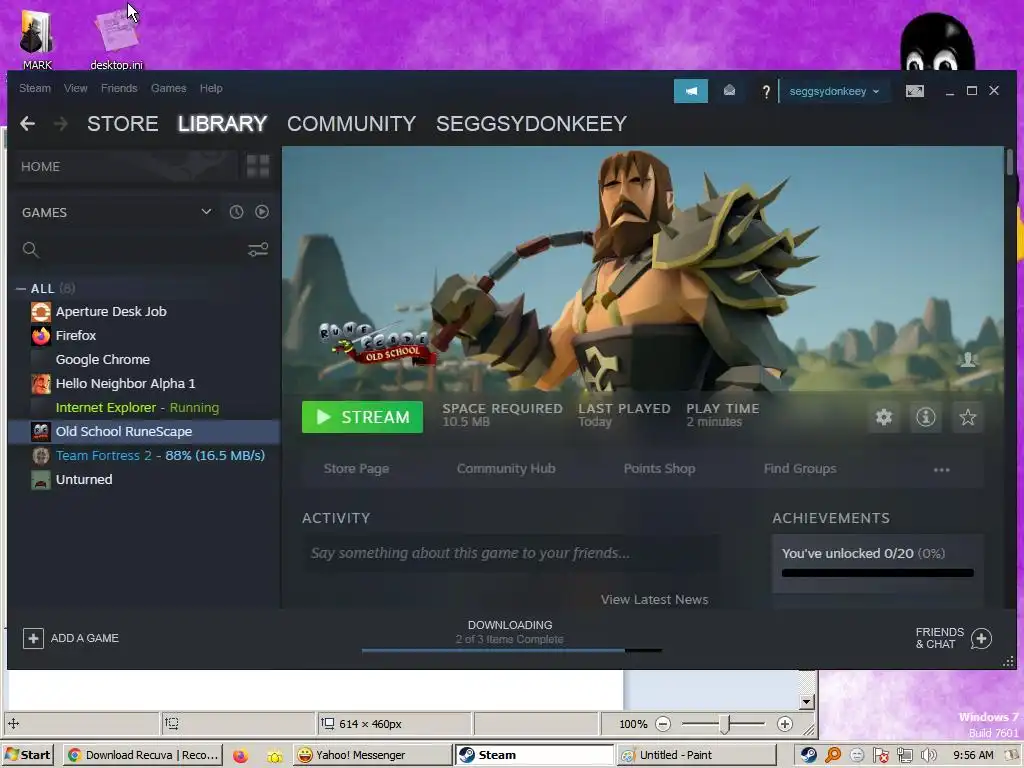Open the Find Groups link
The height and width of the screenshot is (768, 1024).
point(800,468)
